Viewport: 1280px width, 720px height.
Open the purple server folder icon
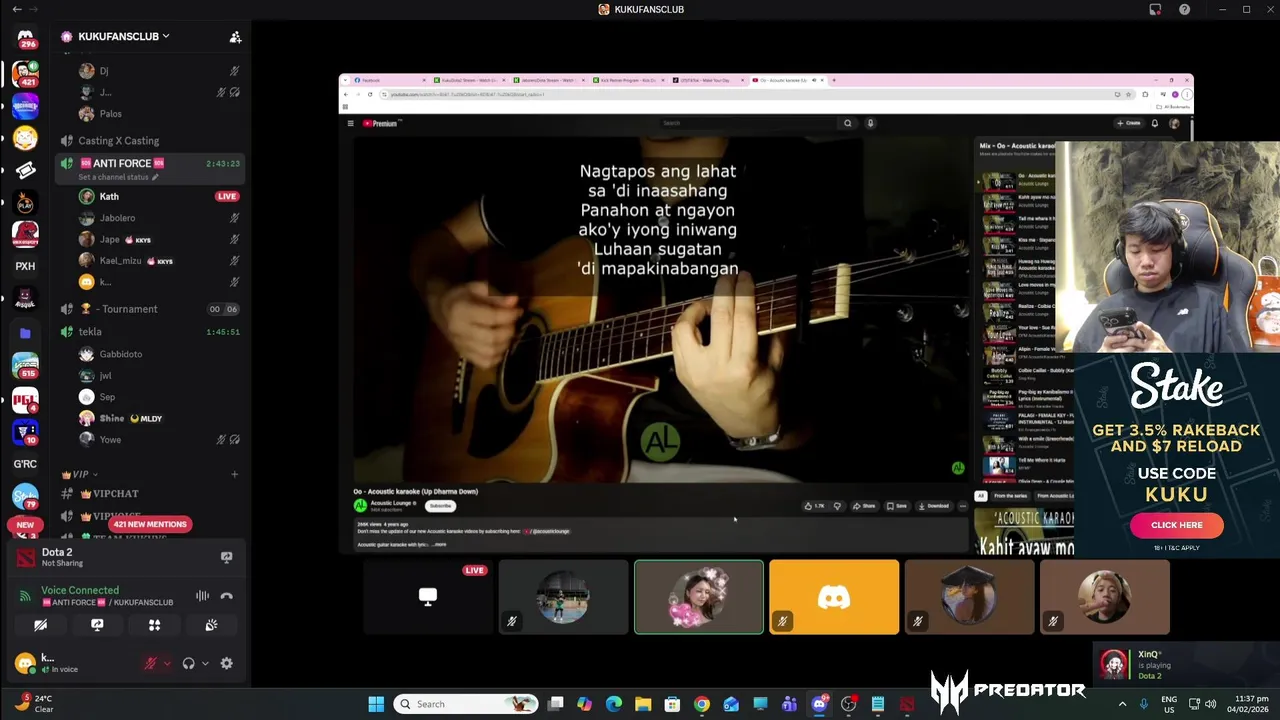click(25, 333)
